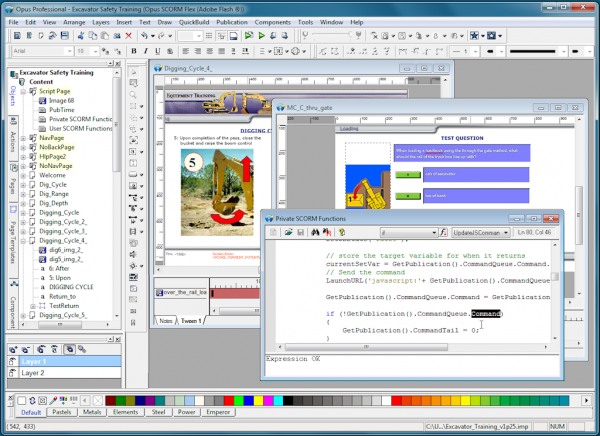Open the Page Templates side tab
Image resolution: width=600 pixels, height=436 pixels.
click(12, 240)
